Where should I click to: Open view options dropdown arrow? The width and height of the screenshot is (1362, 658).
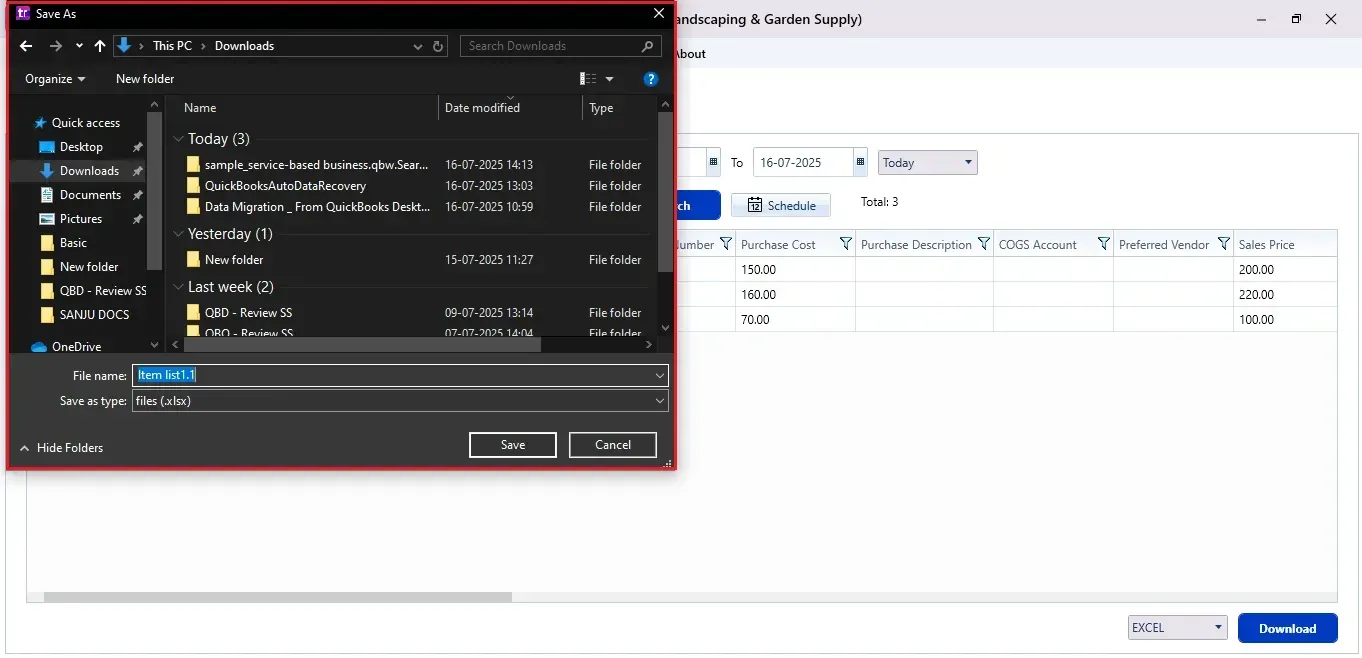tap(609, 79)
